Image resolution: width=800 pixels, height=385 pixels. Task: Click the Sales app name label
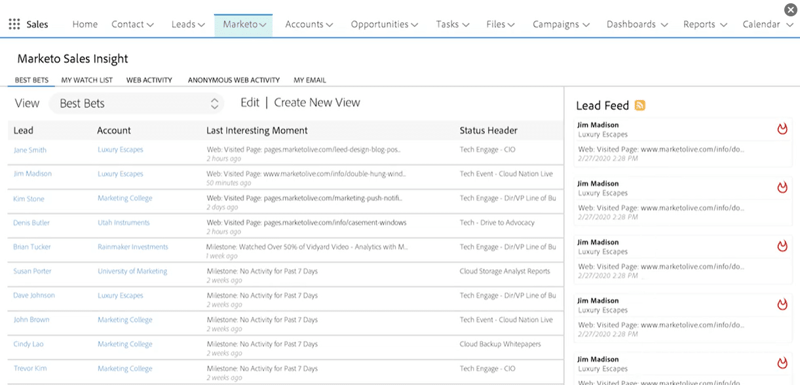coord(37,24)
